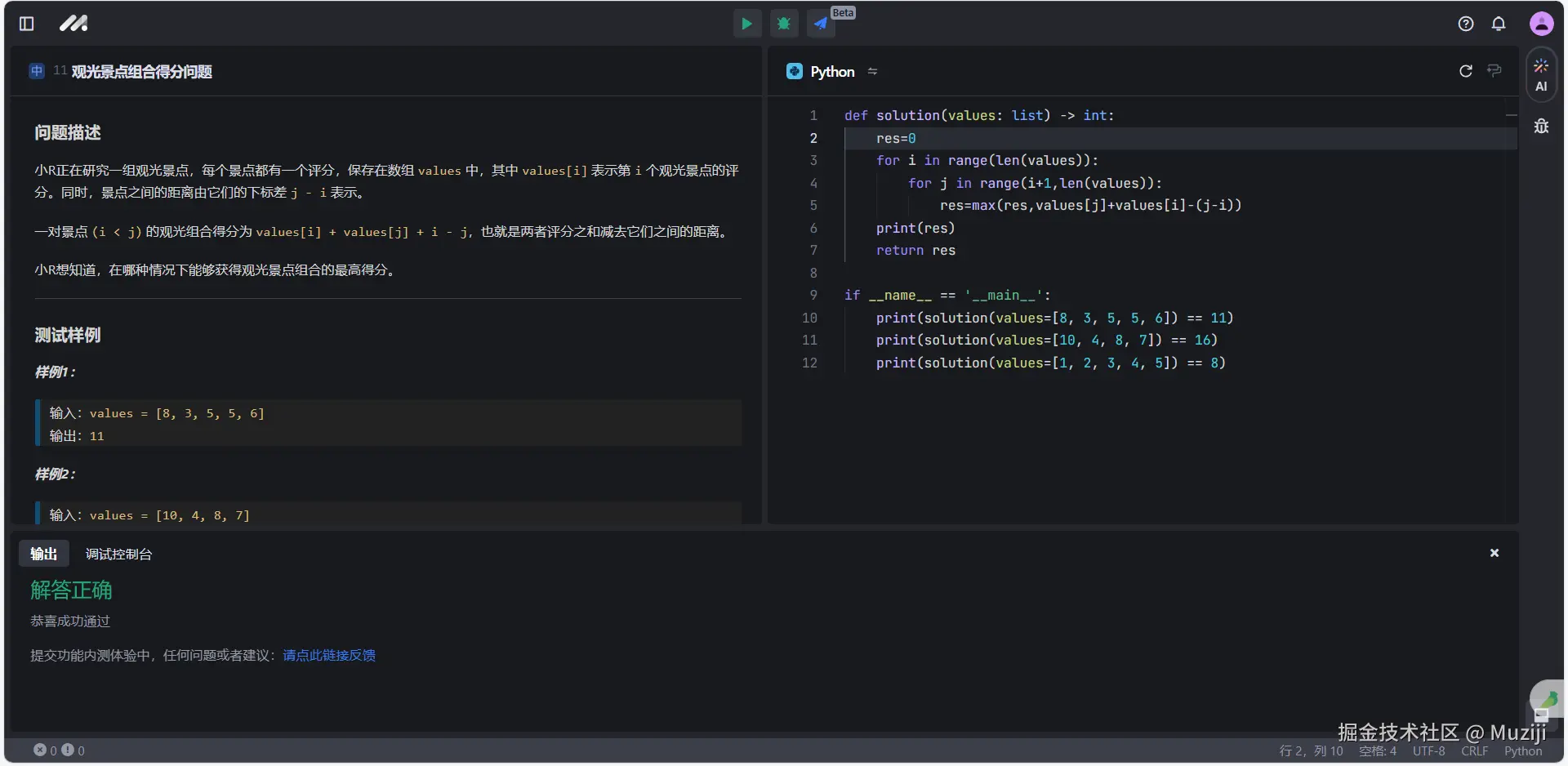Viewport: 1568px width, 766px height.
Task: Close the output panel
Action: pyautogui.click(x=1494, y=553)
